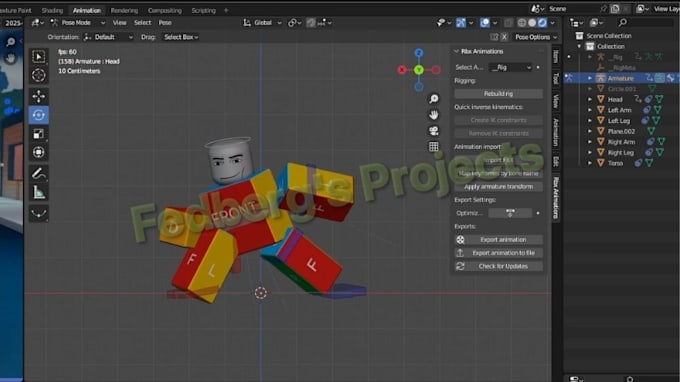680x382 pixels.
Task: Open the Pose menu
Action: [x=165, y=23]
